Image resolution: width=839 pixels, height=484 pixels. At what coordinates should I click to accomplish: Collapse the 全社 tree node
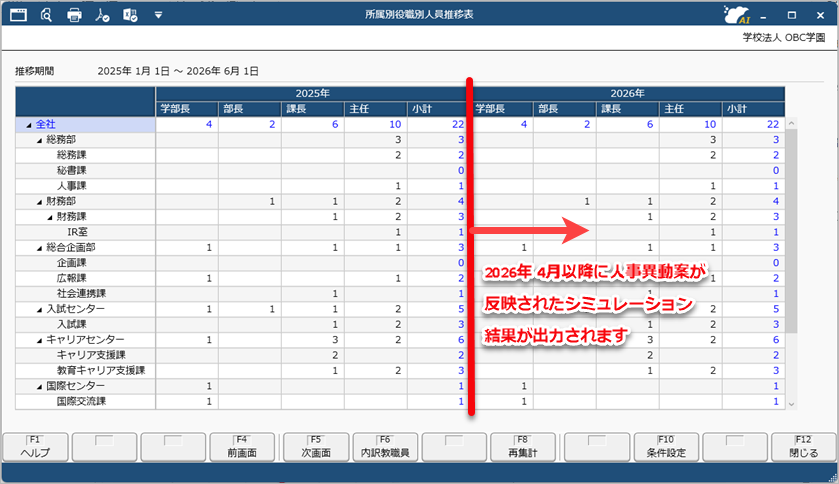pos(29,125)
